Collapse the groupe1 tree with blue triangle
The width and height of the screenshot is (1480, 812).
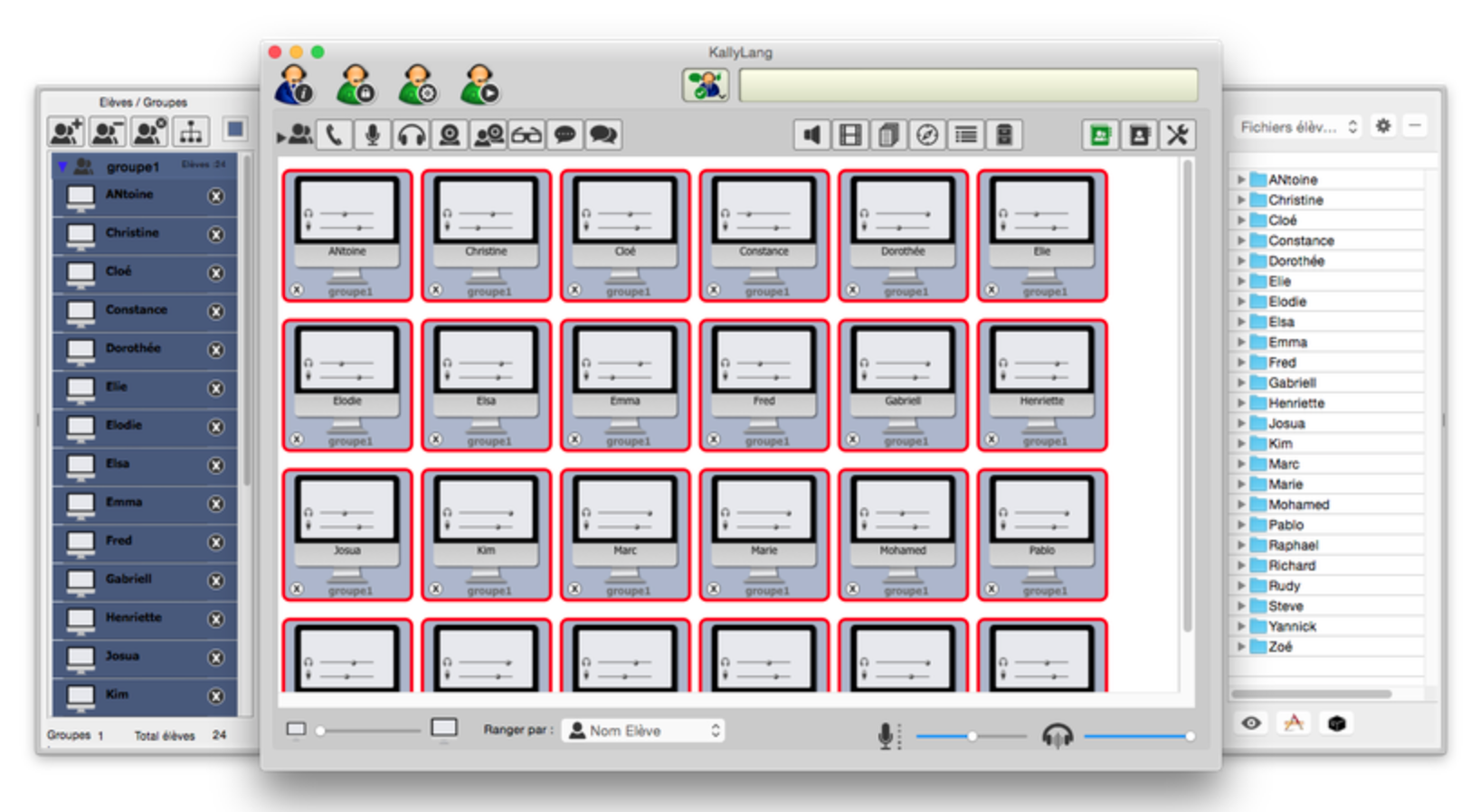click(62, 166)
